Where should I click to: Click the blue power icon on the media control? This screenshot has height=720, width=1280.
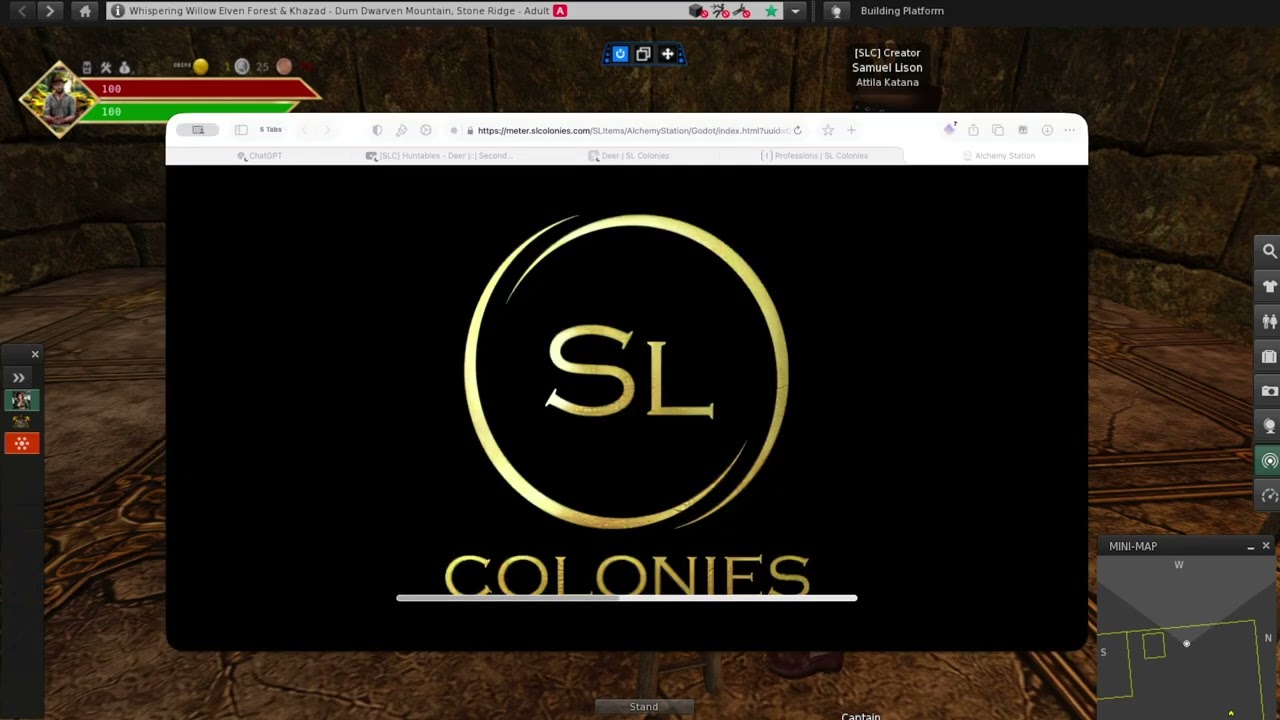point(620,54)
